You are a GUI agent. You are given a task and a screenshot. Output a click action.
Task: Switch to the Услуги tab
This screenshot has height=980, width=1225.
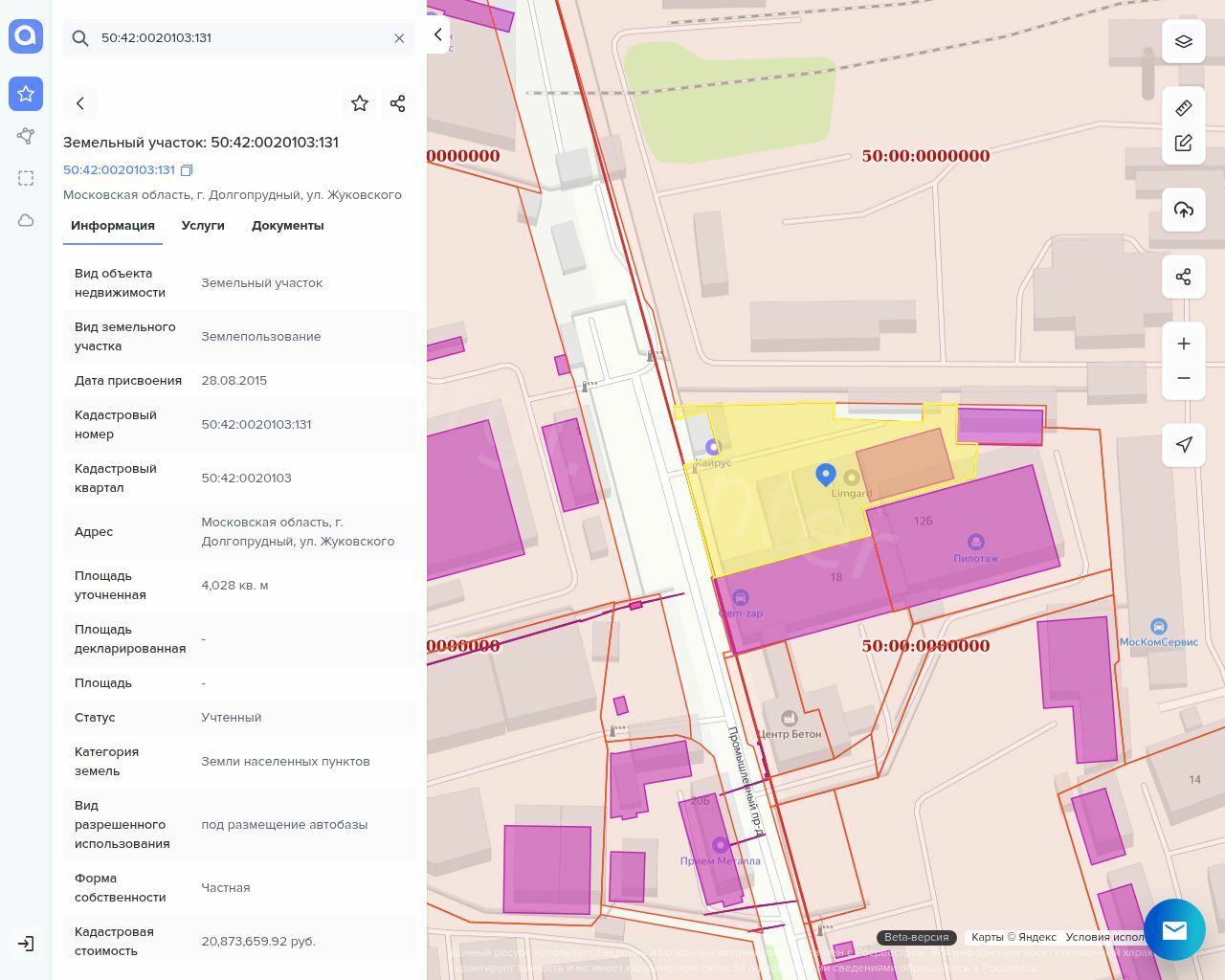click(203, 226)
